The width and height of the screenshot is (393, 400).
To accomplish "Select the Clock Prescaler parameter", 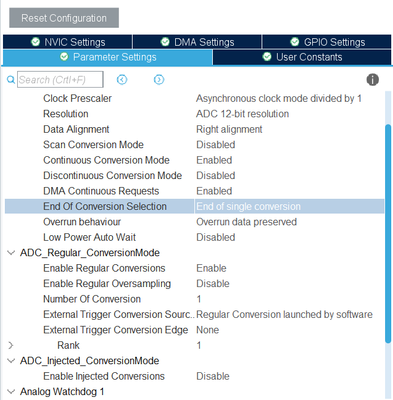I will pos(77,98).
